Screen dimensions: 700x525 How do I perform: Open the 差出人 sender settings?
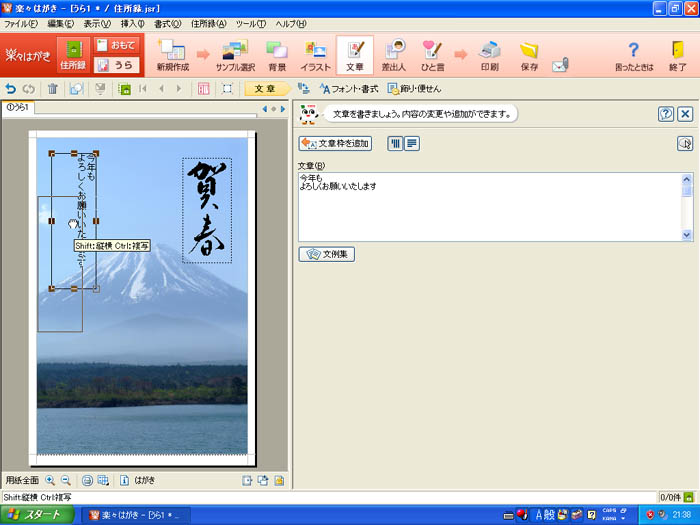coord(395,55)
